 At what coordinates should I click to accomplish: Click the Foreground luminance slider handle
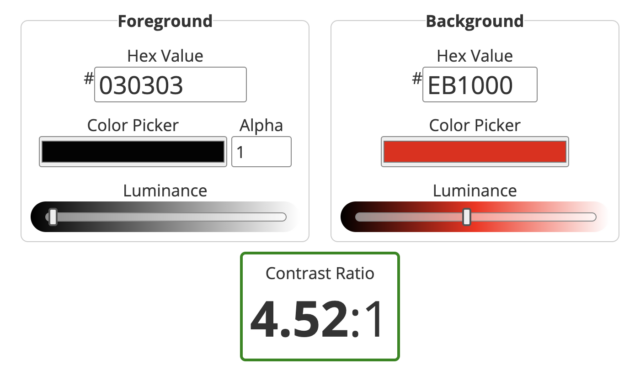click(x=53, y=217)
